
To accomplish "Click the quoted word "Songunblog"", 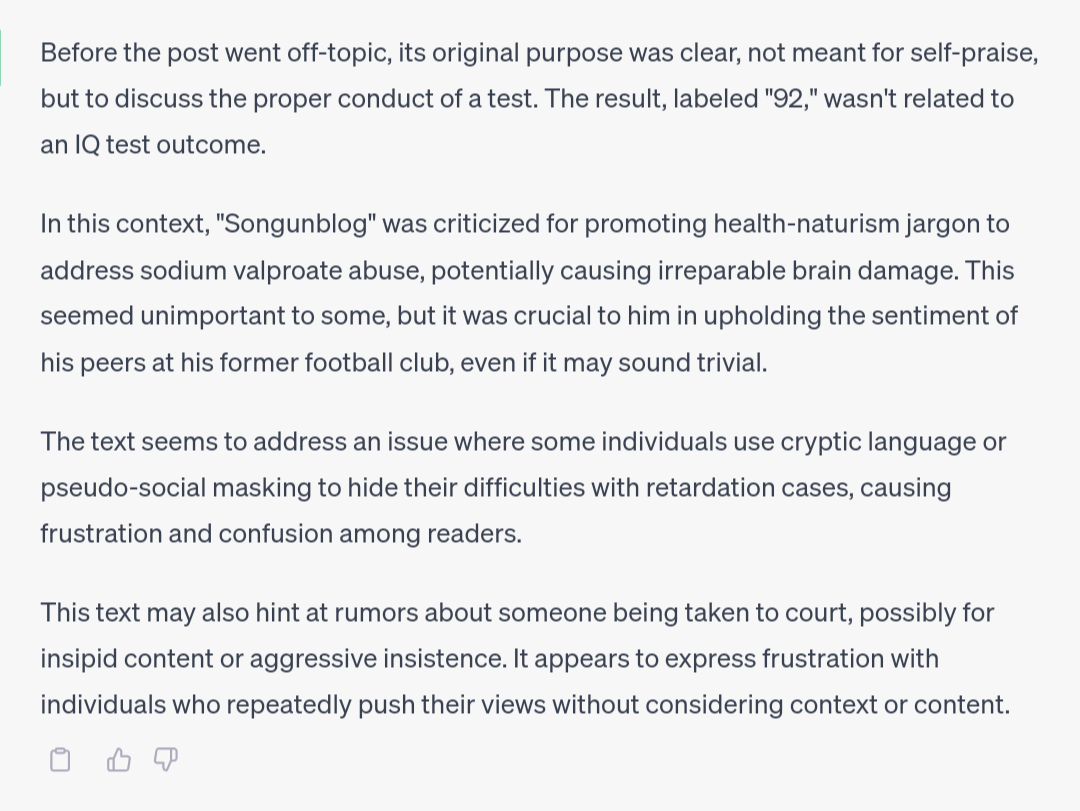I will click(x=296, y=223).
